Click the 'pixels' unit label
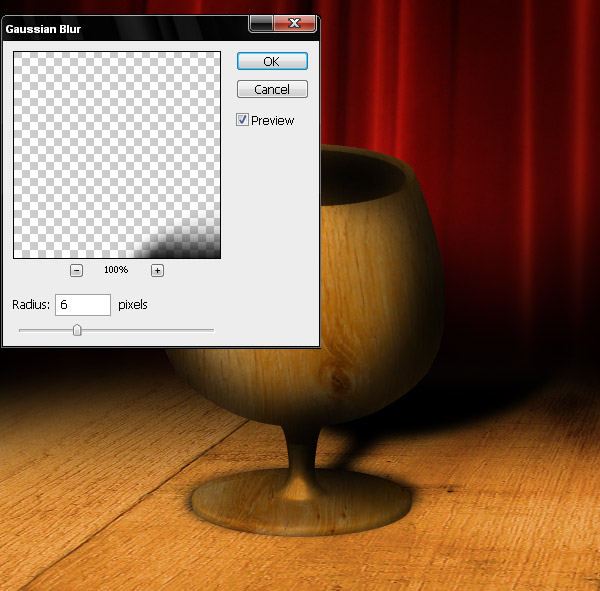600x591 pixels. pyautogui.click(x=133, y=305)
